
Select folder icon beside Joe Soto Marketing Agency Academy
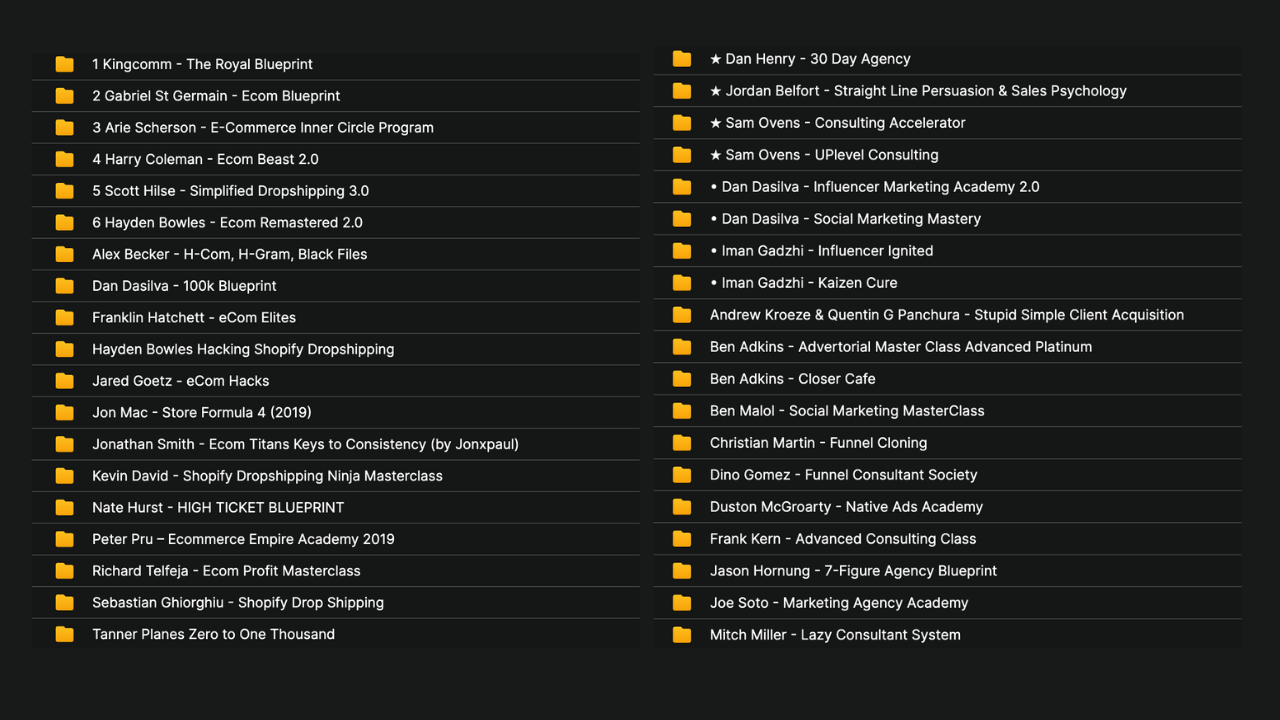coord(682,603)
